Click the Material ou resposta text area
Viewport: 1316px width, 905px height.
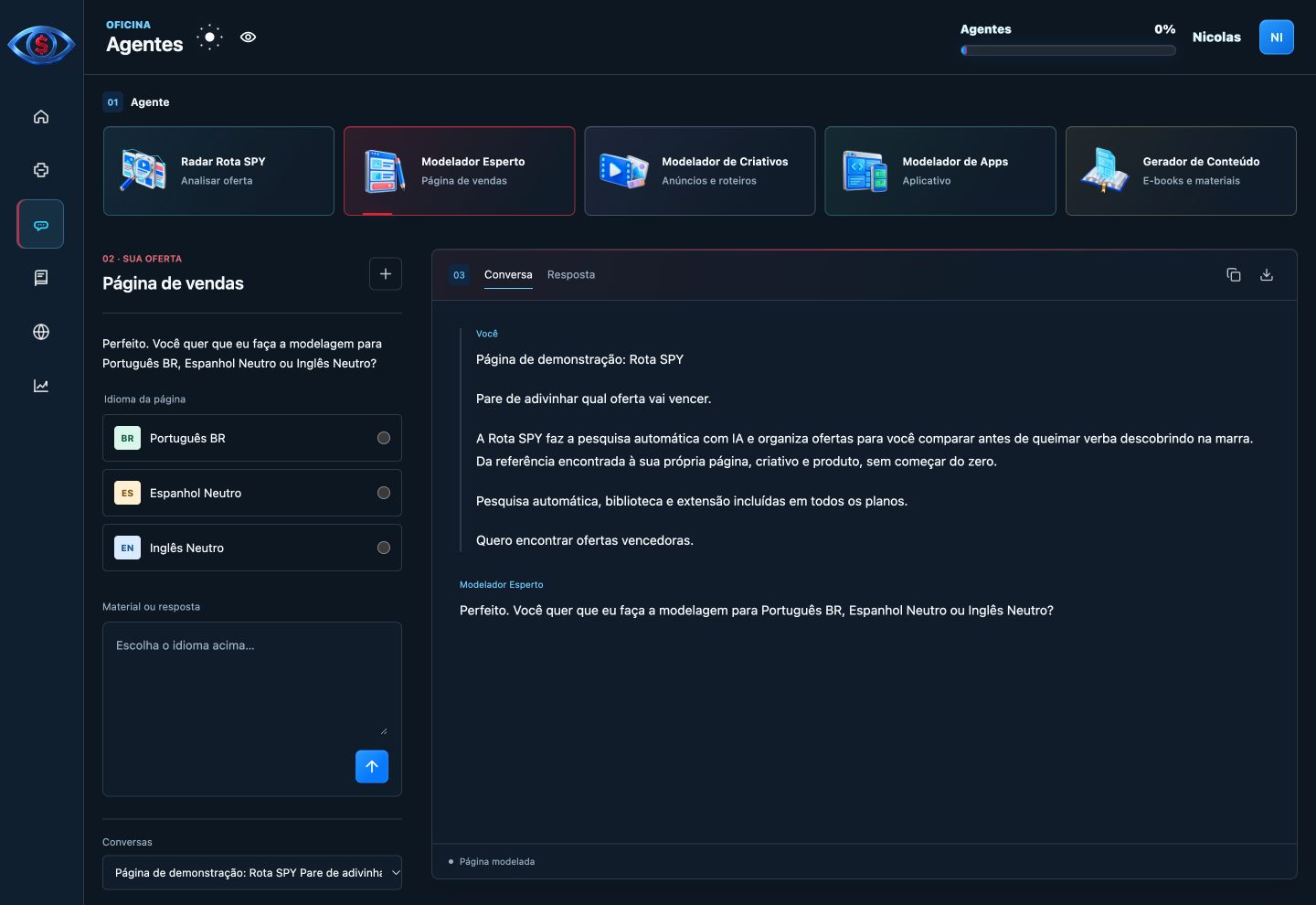point(252,681)
